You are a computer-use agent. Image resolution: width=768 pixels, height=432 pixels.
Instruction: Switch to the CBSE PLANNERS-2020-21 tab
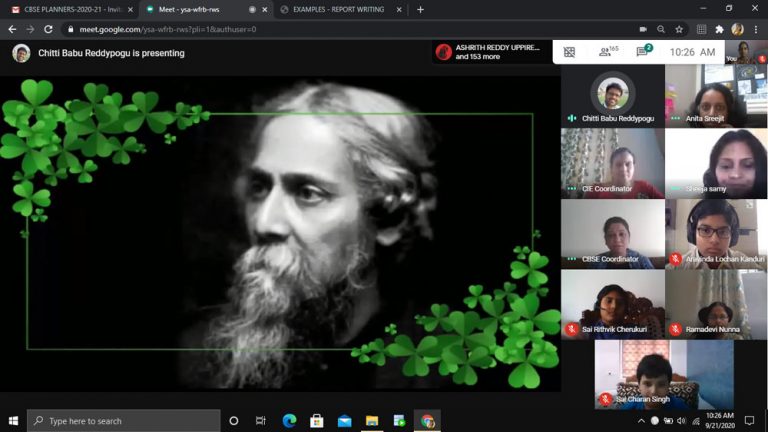[x=70, y=9]
